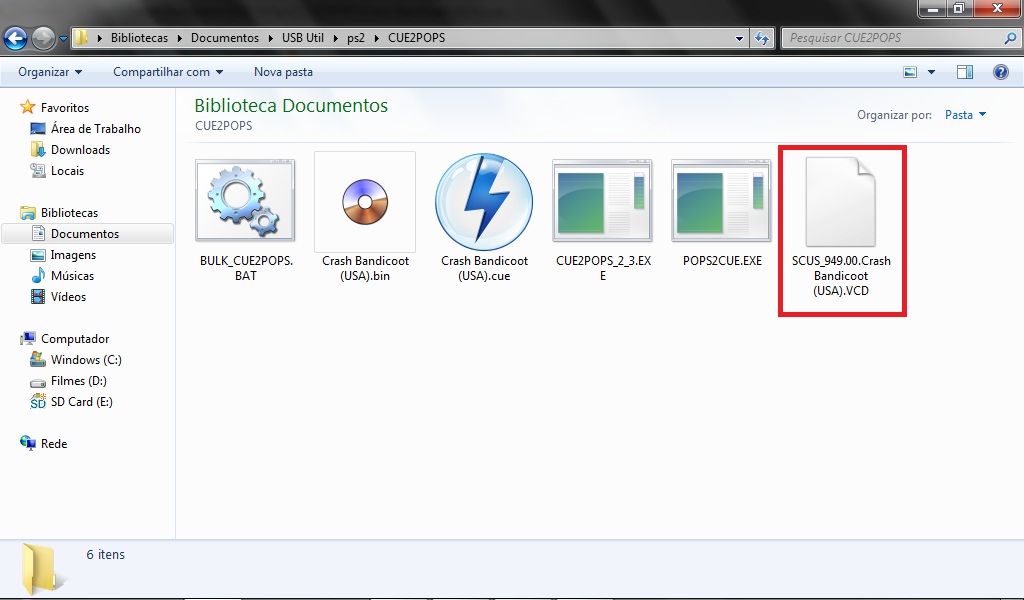Open the Pasta arrangement dropdown
This screenshot has width=1024, height=600.
point(965,115)
